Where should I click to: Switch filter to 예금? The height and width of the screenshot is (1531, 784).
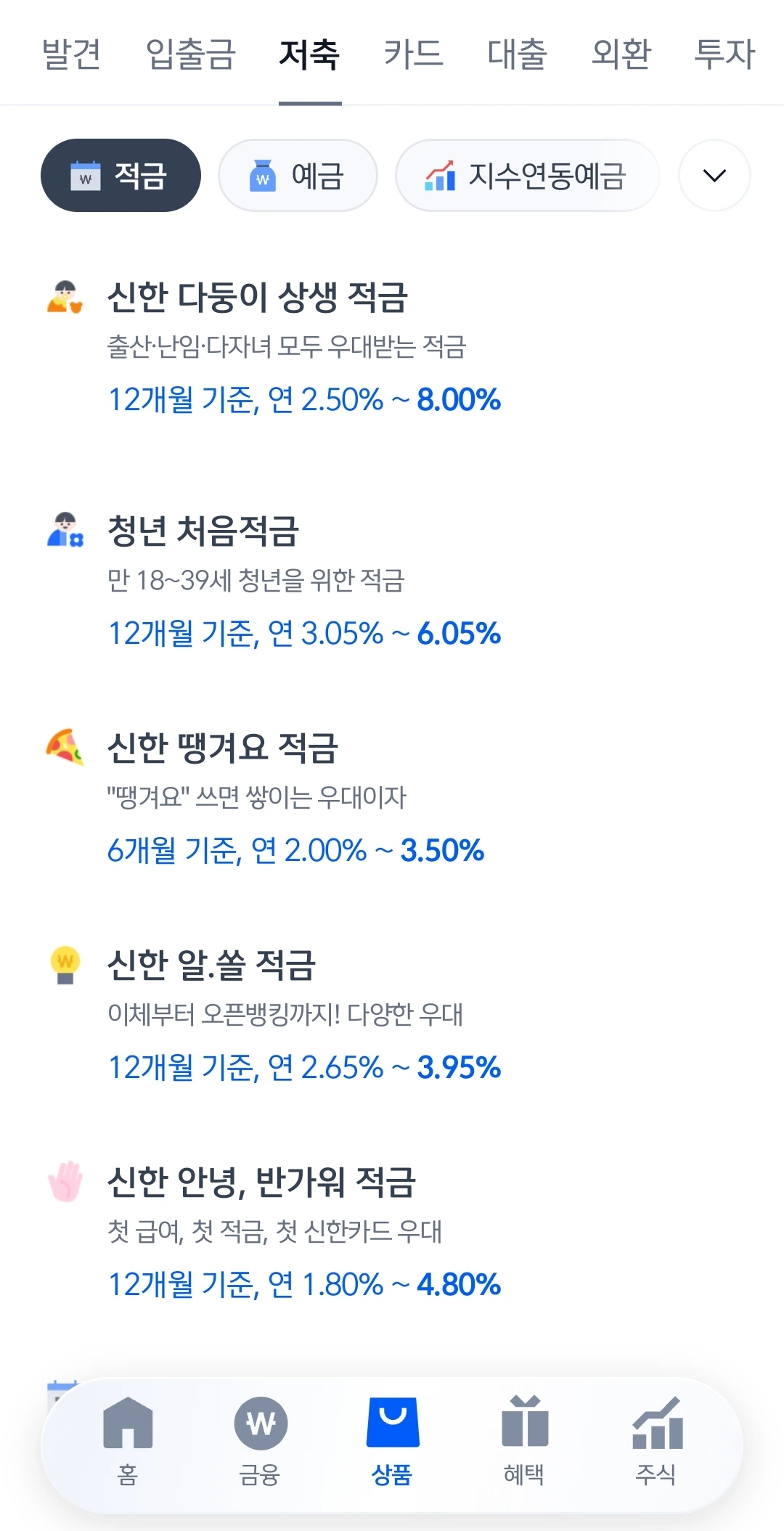point(298,176)
